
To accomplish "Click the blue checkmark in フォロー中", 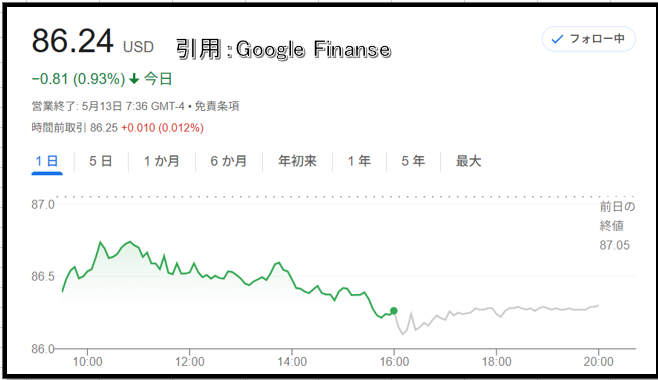I will [557, 39].
